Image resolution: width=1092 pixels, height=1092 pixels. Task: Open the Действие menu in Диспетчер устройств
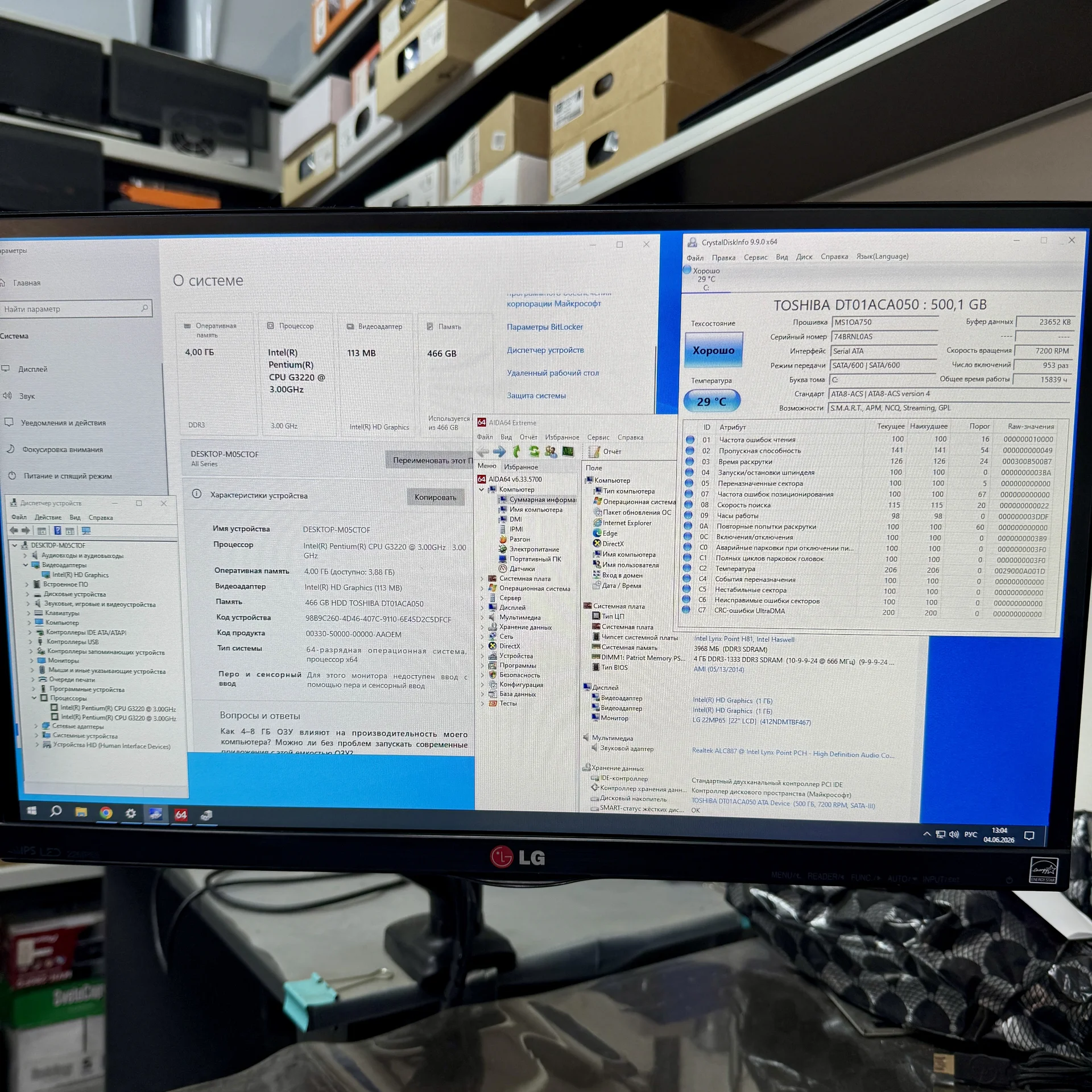click(48, 518)
